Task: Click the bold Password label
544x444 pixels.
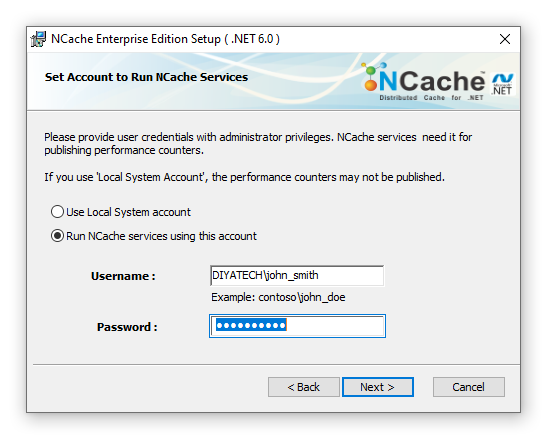Action: click(127, 327)
